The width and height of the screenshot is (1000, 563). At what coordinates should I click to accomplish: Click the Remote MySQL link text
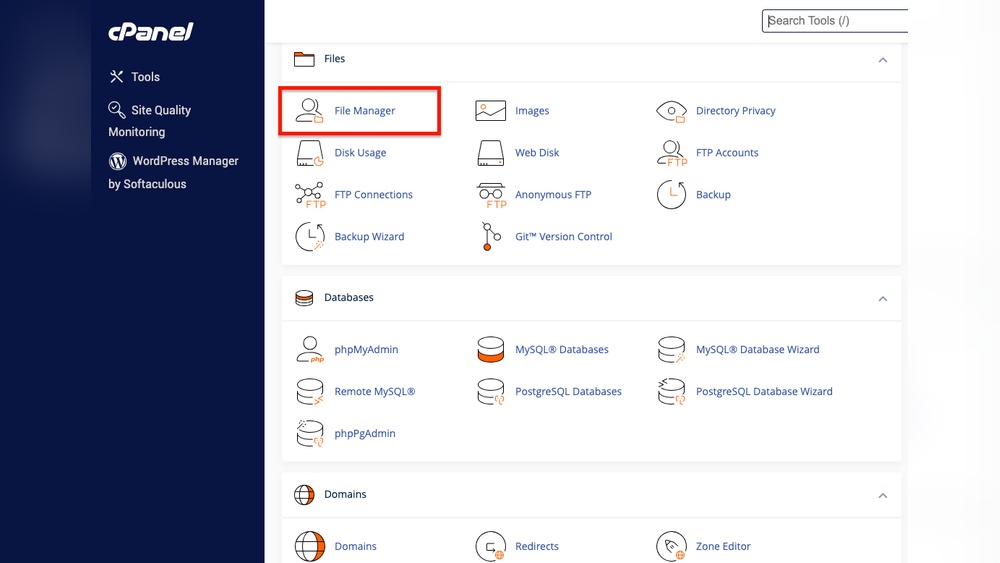coord(374,391)
